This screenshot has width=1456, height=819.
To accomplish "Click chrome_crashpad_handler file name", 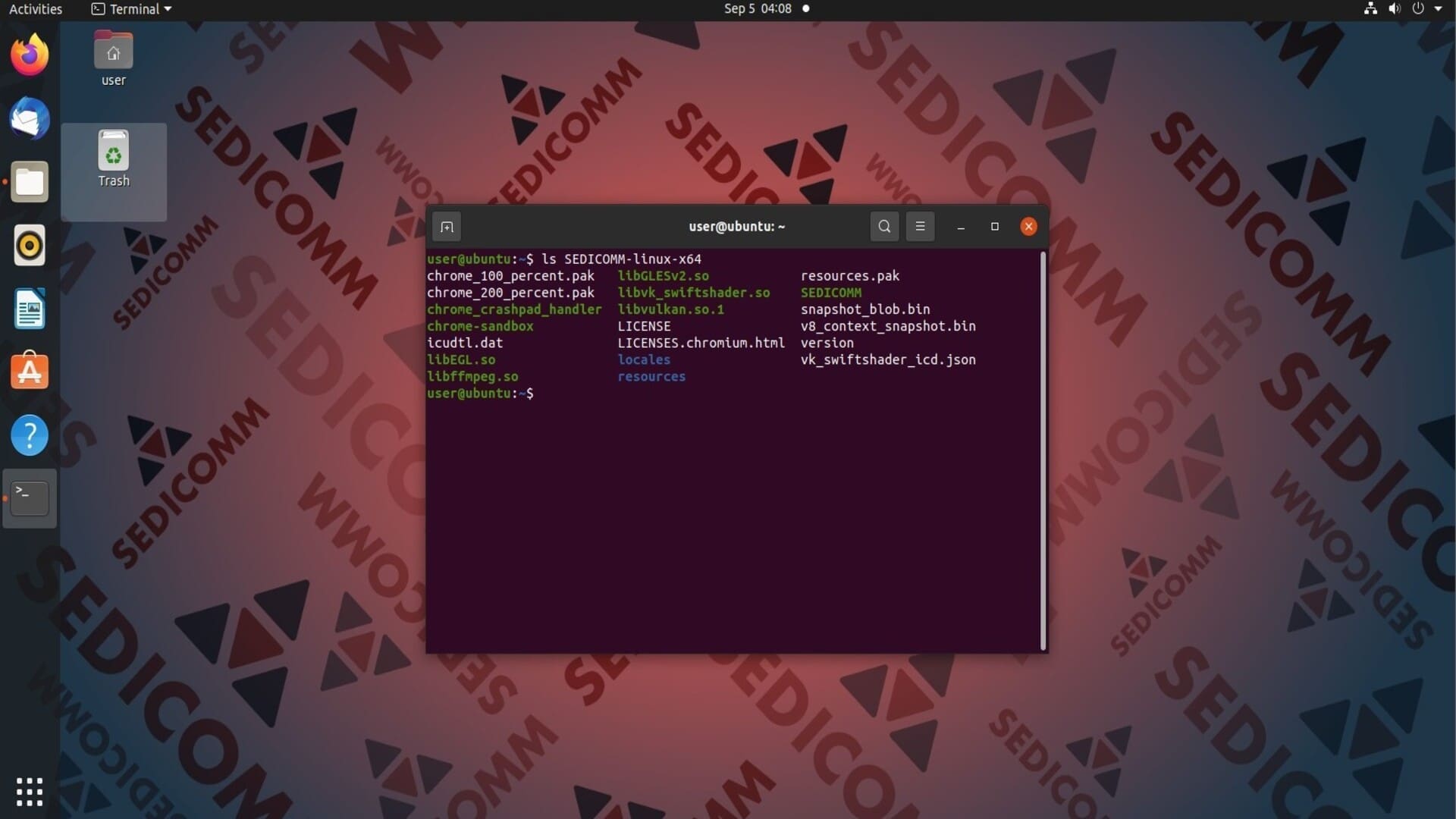I will pos(514,309).
